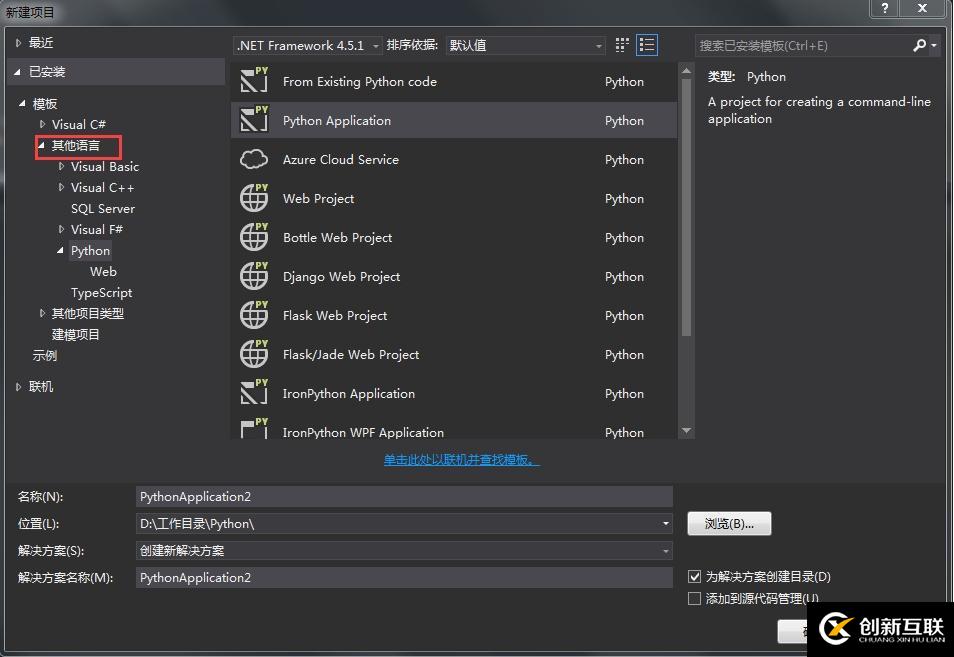
Task: Click the search installed templates field
Action: pyautogui.click(x=803, y=46)
